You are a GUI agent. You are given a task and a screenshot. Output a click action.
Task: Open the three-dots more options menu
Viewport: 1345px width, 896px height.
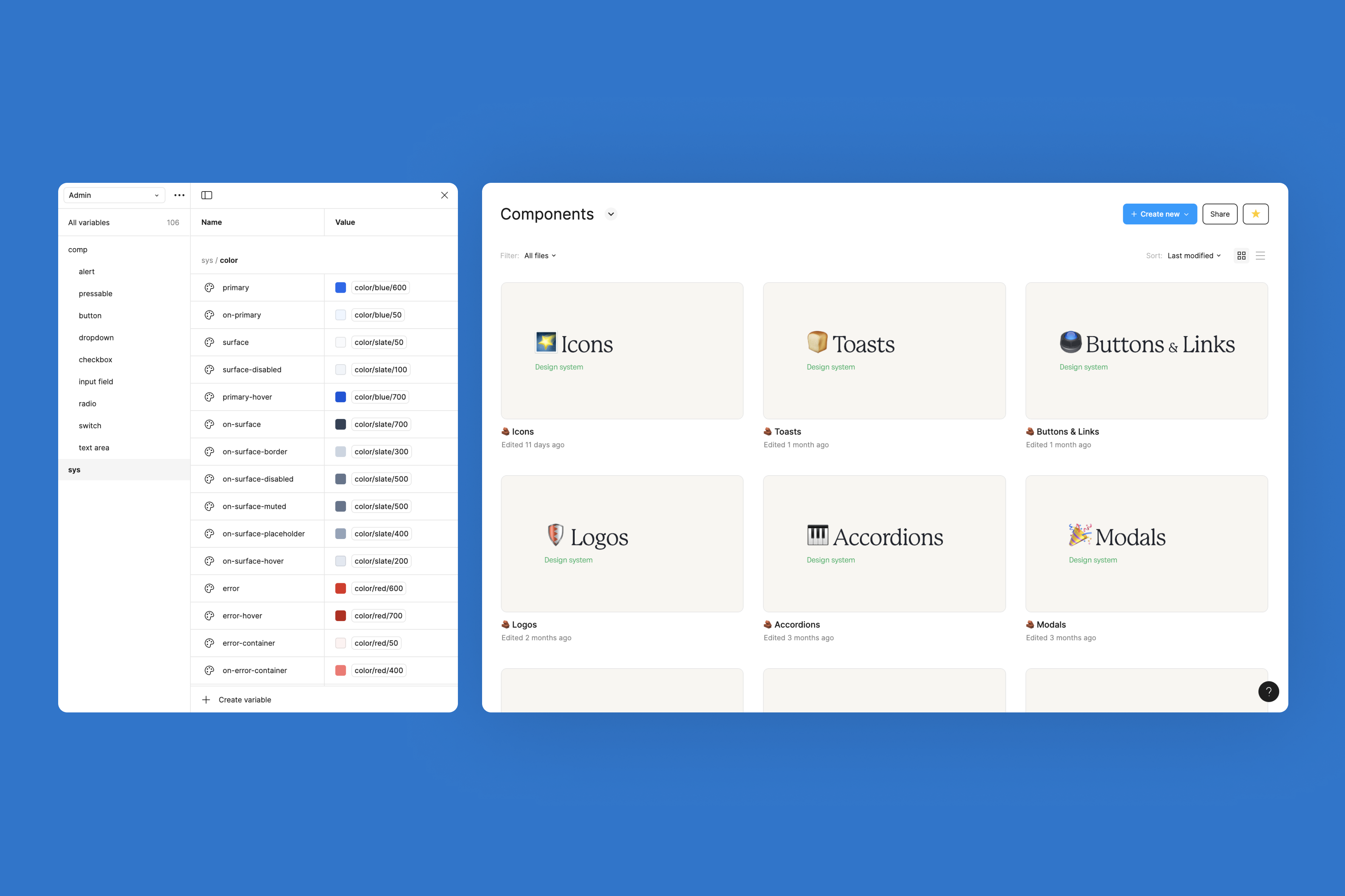pos(179,195)
